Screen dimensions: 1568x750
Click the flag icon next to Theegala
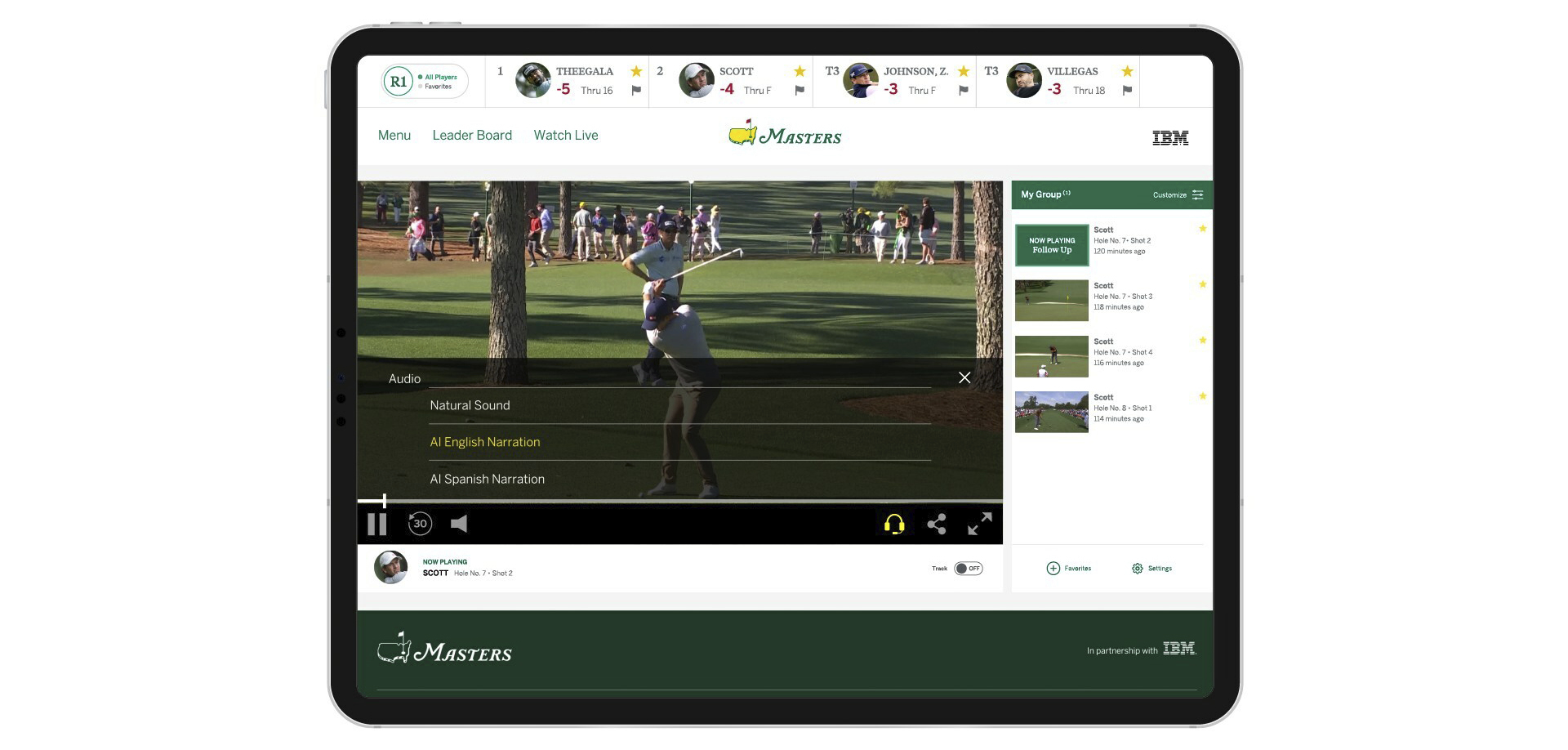[x=636, y=91]
